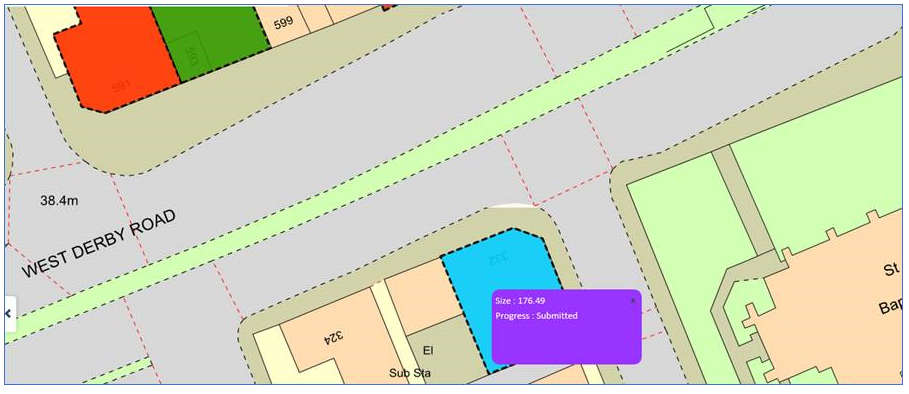Click 'Size : 176.49' text in popup
This screenshot has width=909, height=394.
tap(520, 301)
